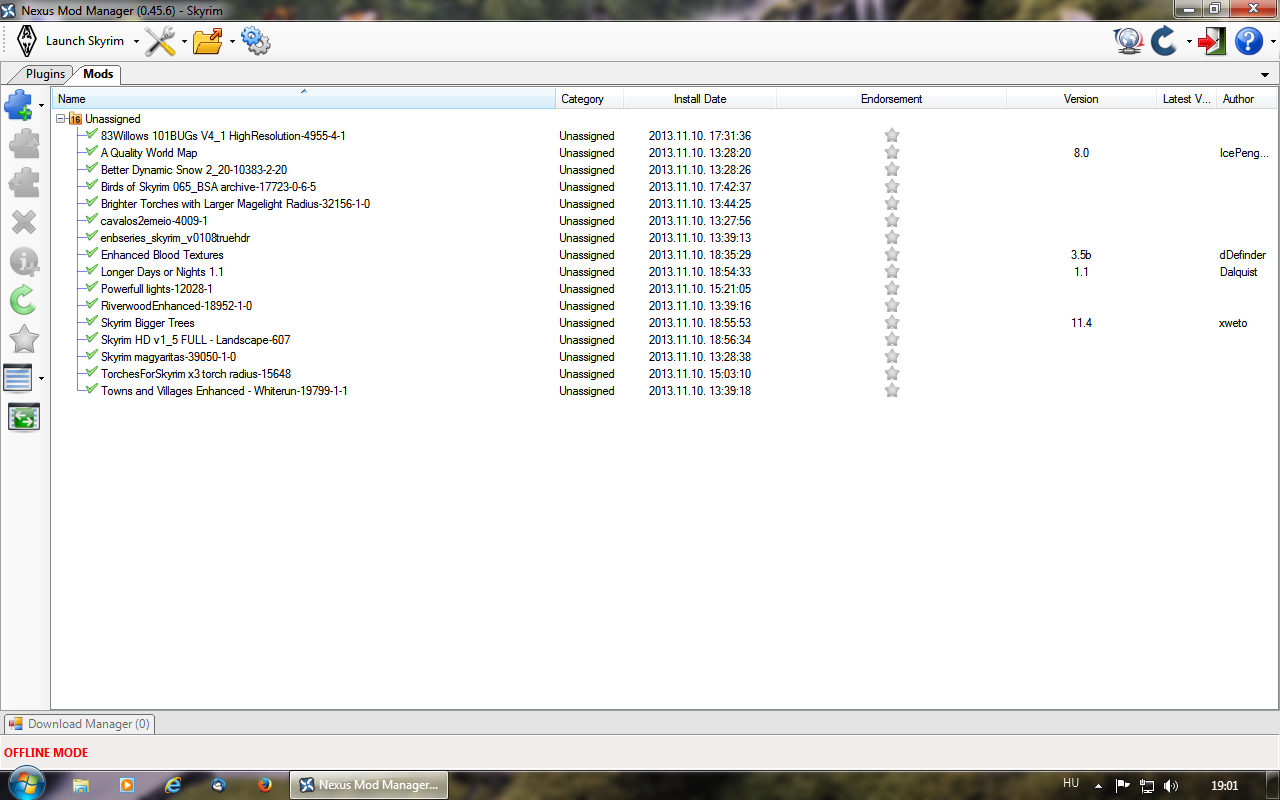Click the globe online status icon
The height and width of the screenshot is (800, 1280).
(x=1129, y=41)
